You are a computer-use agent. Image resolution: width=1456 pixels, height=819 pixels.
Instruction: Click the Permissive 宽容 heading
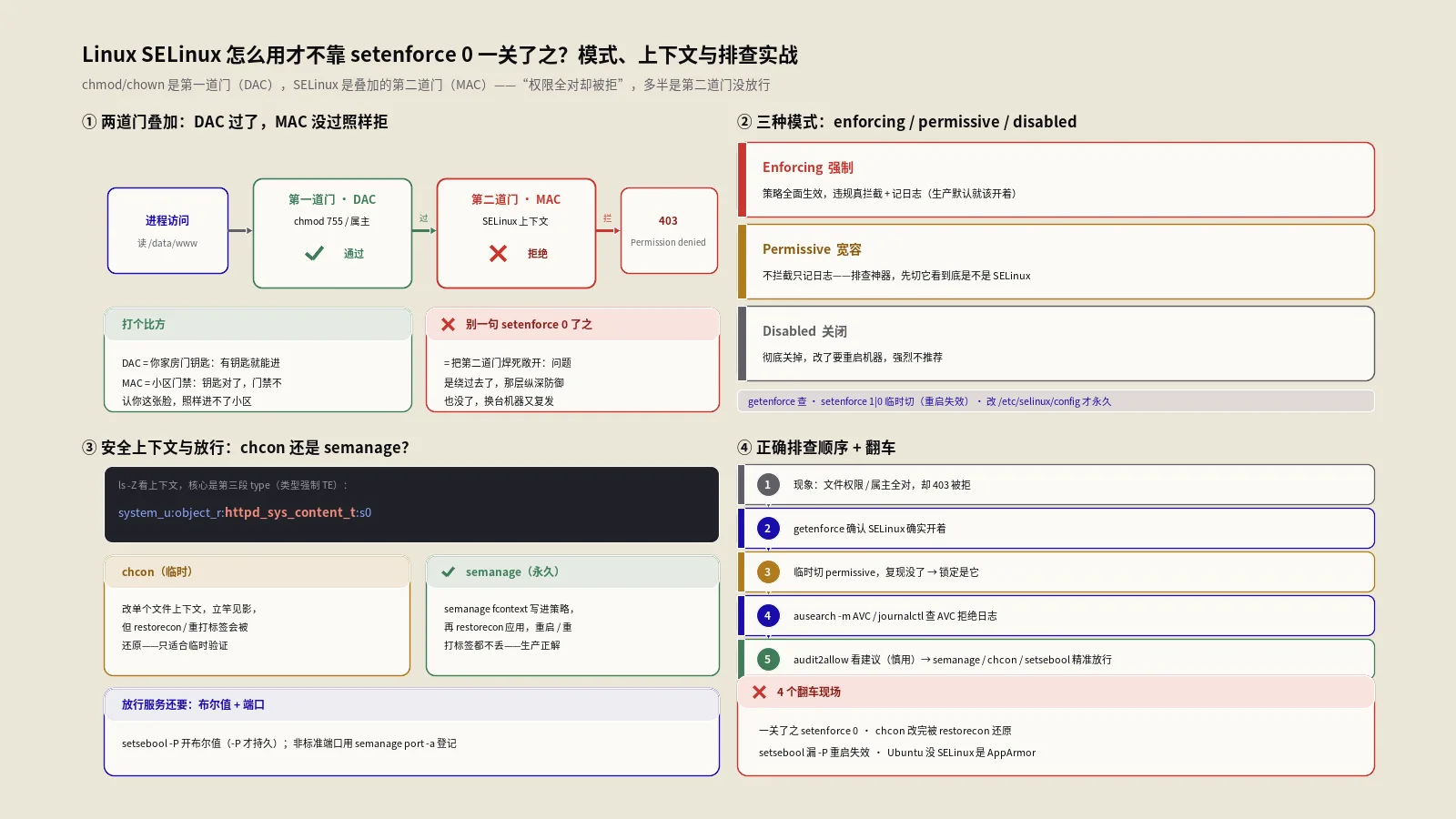click(x=812, y=249)
